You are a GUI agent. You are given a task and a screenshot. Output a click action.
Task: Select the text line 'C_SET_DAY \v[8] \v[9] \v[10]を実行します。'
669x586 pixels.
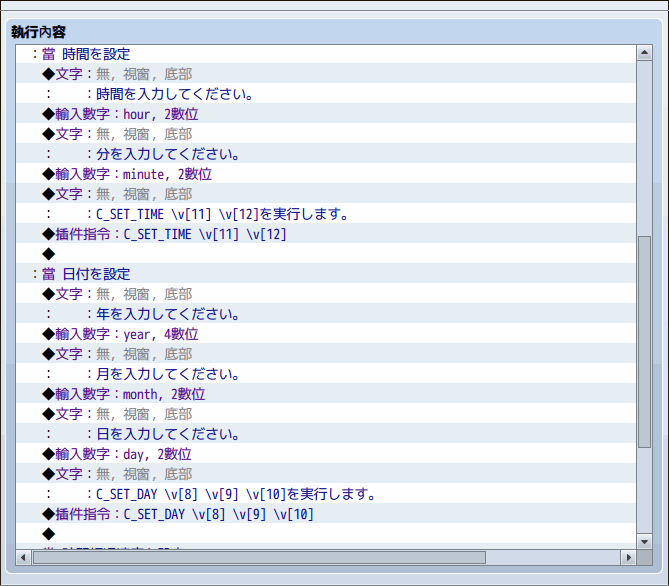[326, 494]
